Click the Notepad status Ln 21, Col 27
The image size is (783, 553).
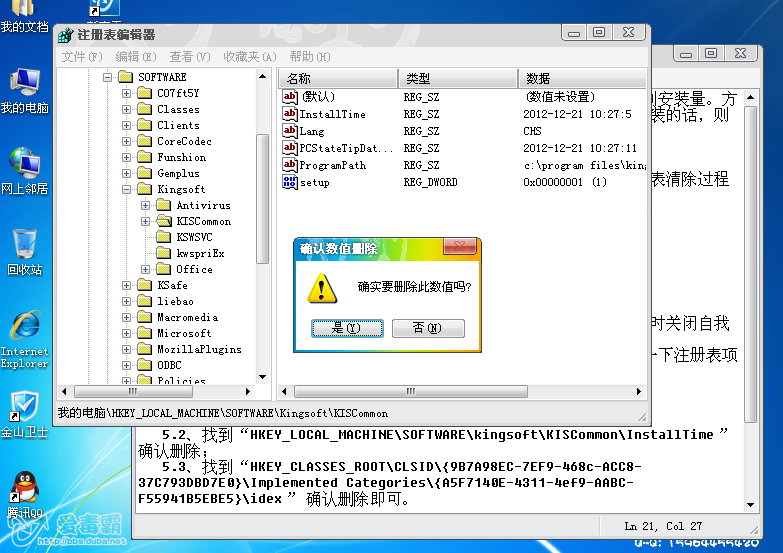coord(663,526)
